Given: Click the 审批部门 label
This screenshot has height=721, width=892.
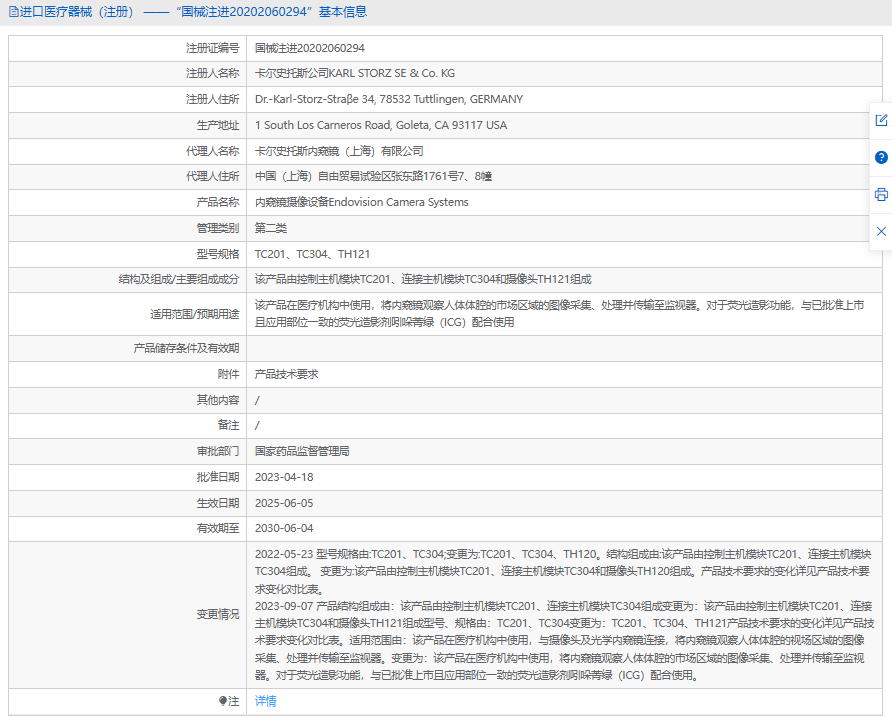Looking at the screenshot, I should point(218,451).
